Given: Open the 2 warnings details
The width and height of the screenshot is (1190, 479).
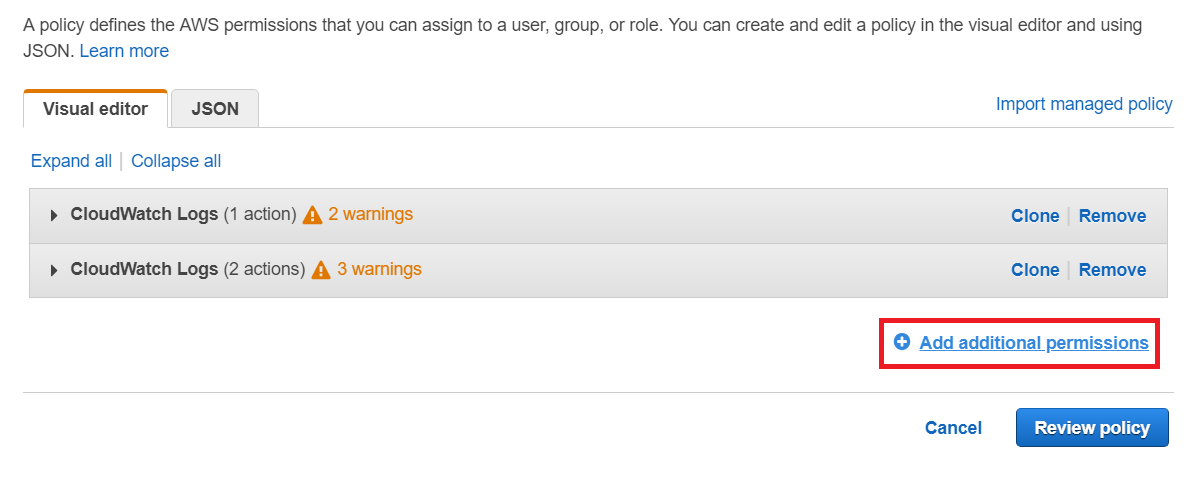Looking at the screenshot, I should (x=370, y=214).
